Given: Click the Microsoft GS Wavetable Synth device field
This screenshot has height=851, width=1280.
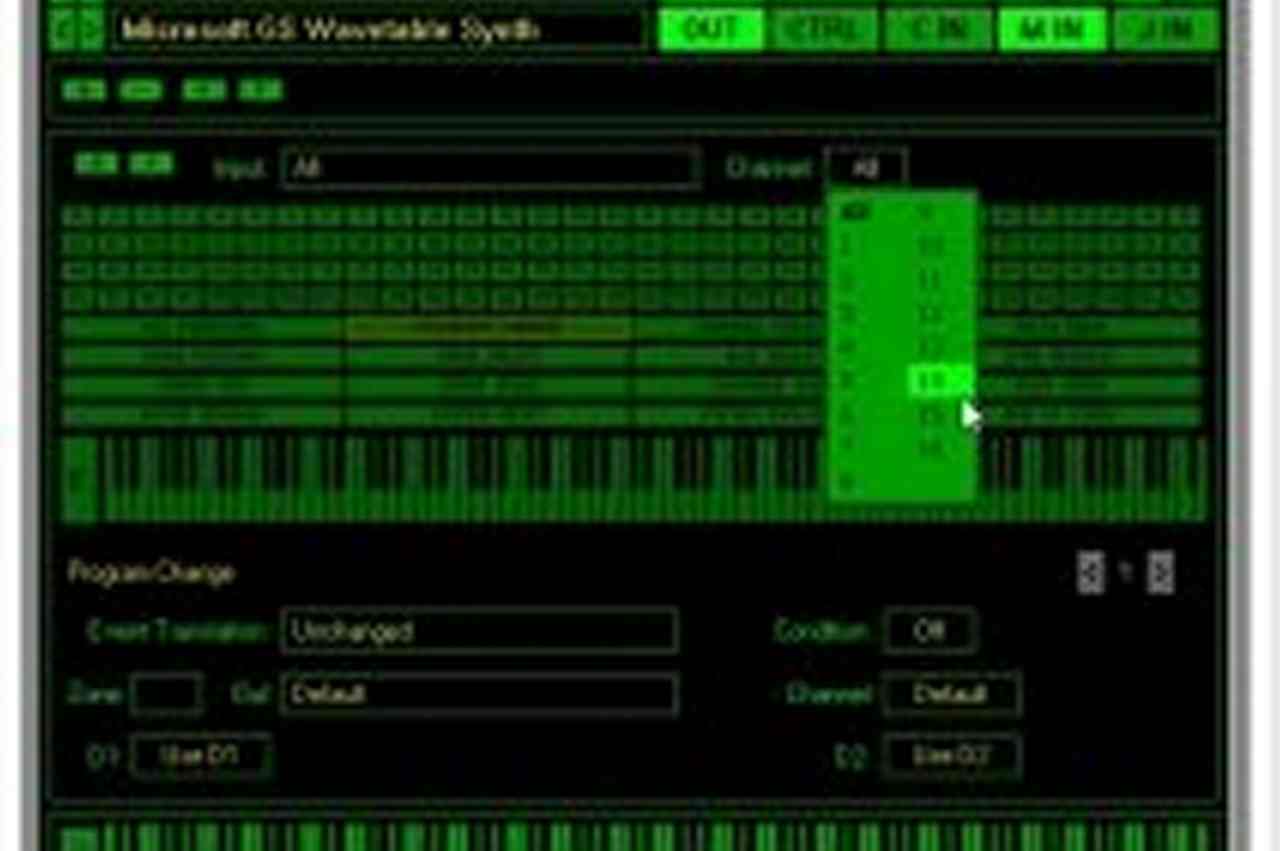Looking at the screenshot, I should click(x=378, y=29).
